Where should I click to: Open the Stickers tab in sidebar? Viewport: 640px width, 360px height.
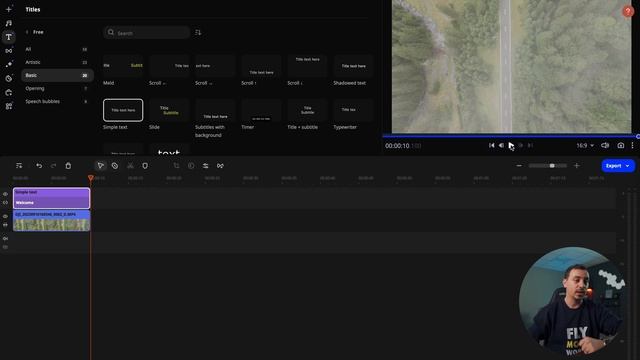pyautogui.click(x=9, y=78)
